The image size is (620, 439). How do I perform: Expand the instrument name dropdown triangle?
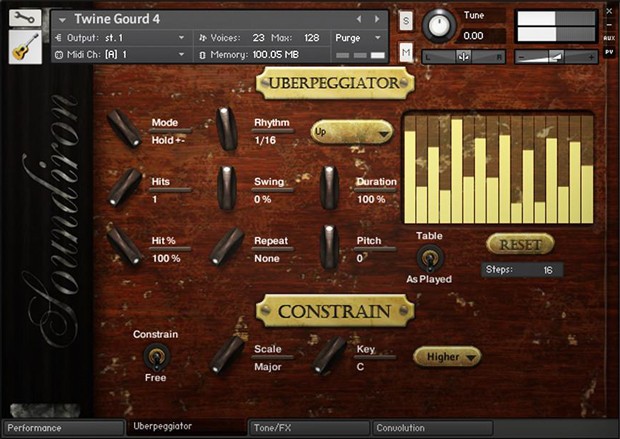[x=62, y=19]
